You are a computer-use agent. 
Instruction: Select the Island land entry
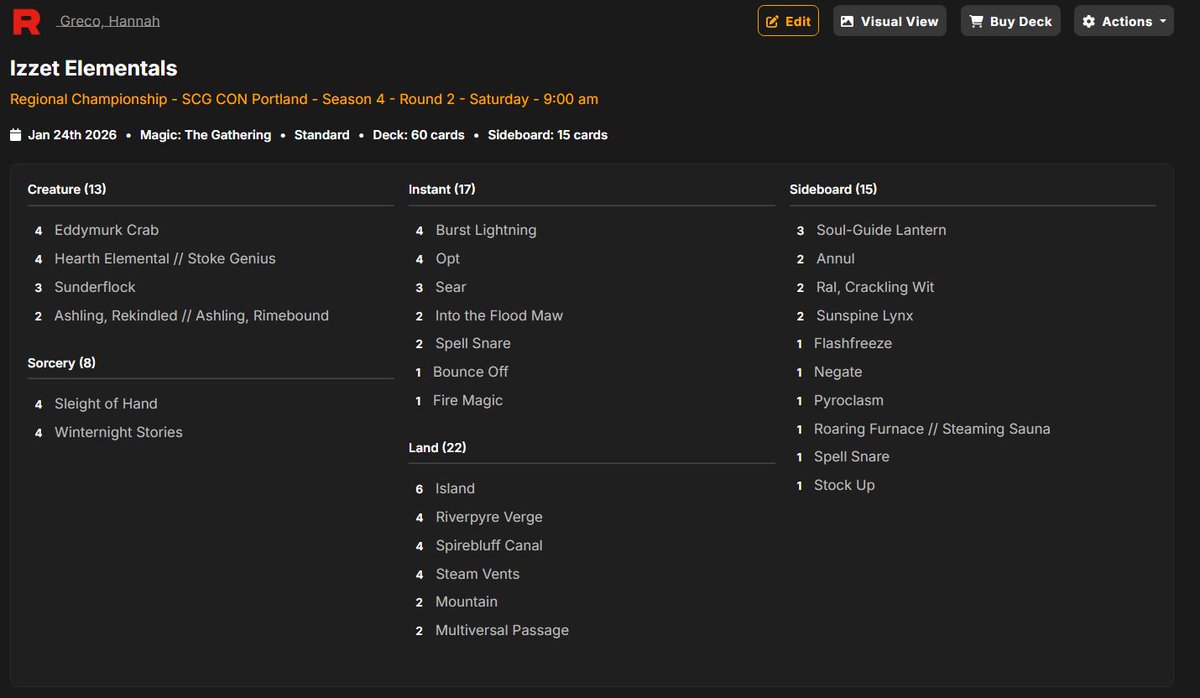[x=455, y=488]
